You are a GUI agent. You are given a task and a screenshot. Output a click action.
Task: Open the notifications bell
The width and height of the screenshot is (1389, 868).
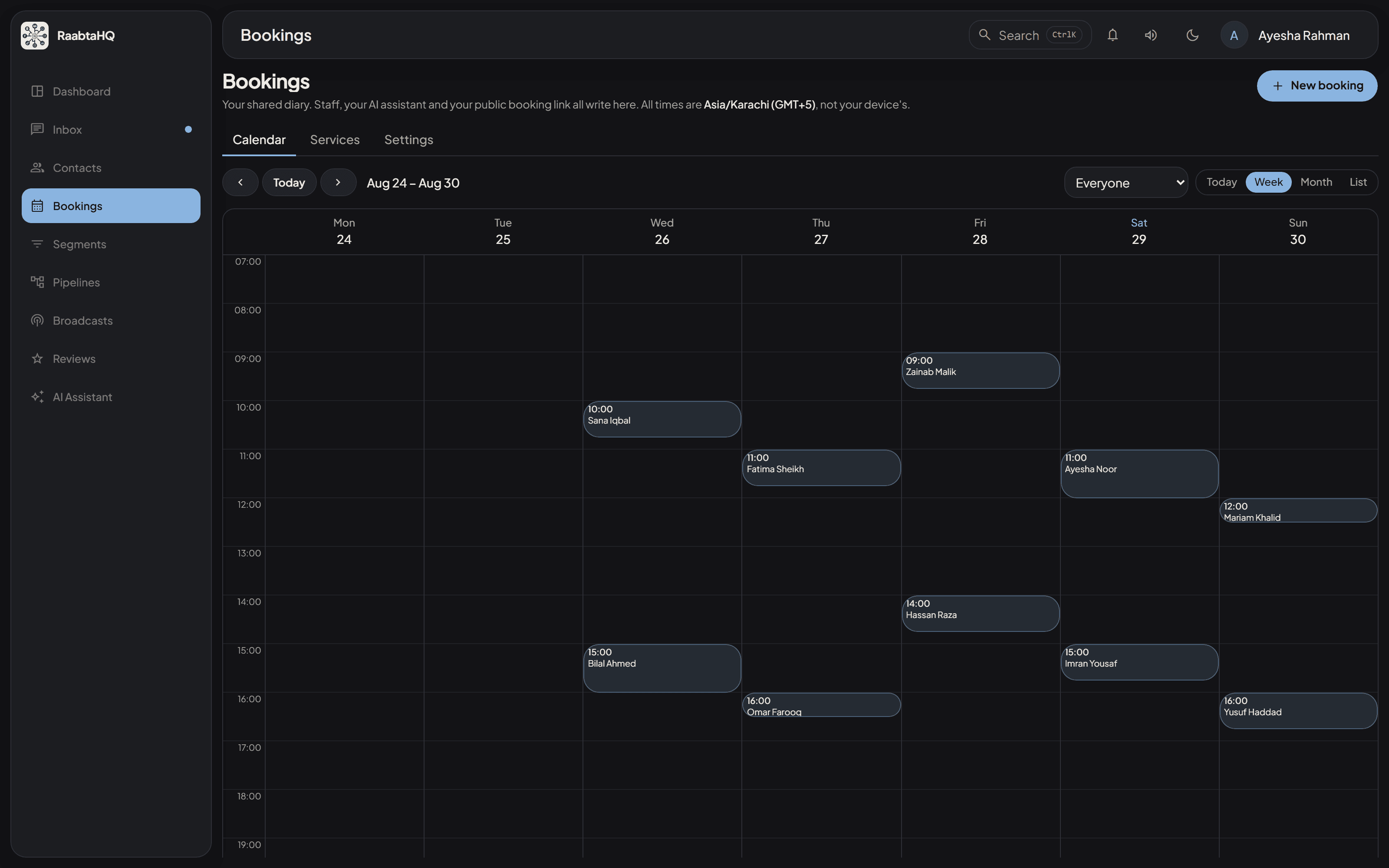pos(1113,35)
